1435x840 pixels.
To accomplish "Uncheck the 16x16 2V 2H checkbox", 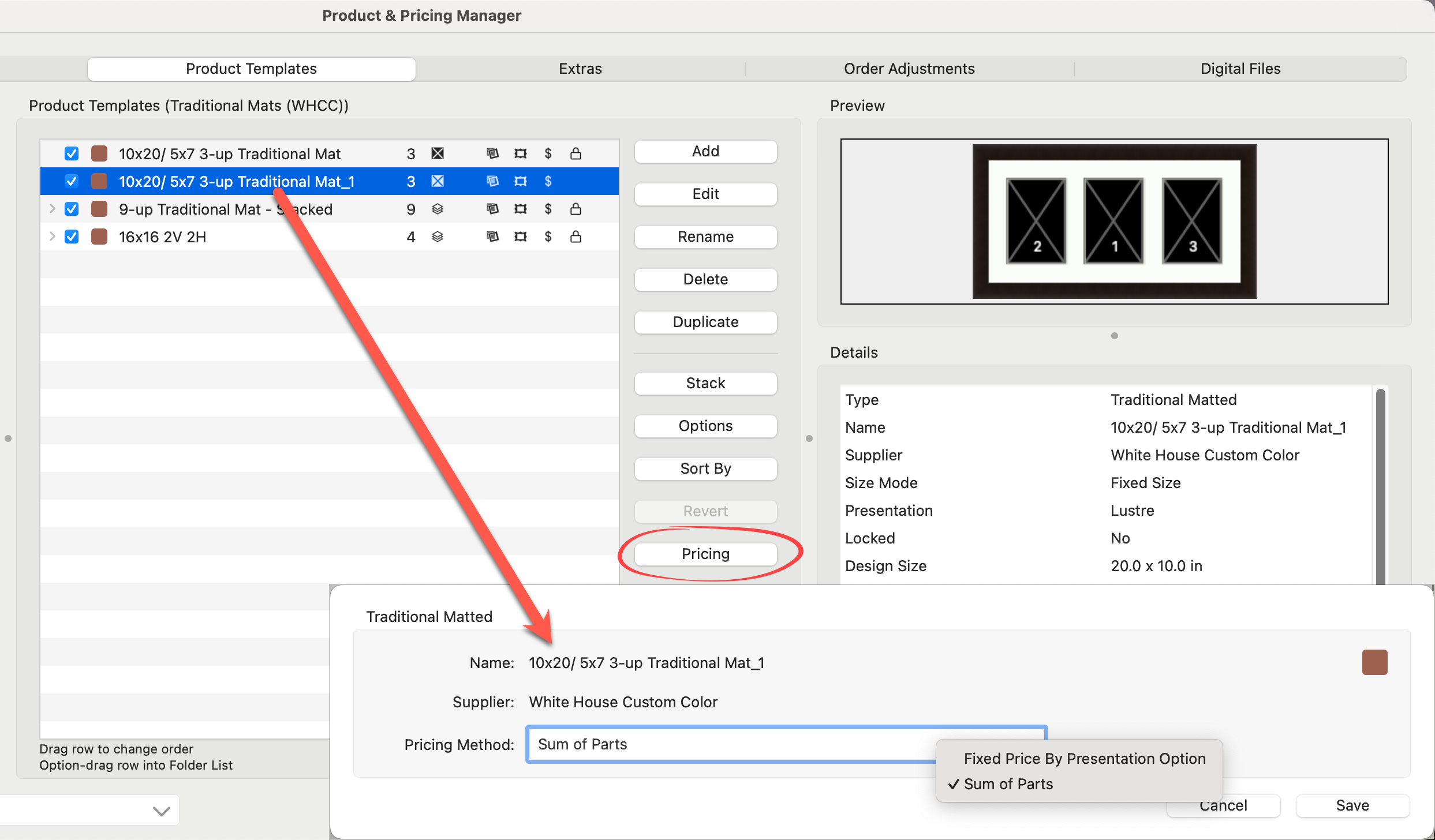I will pos(72,237).
